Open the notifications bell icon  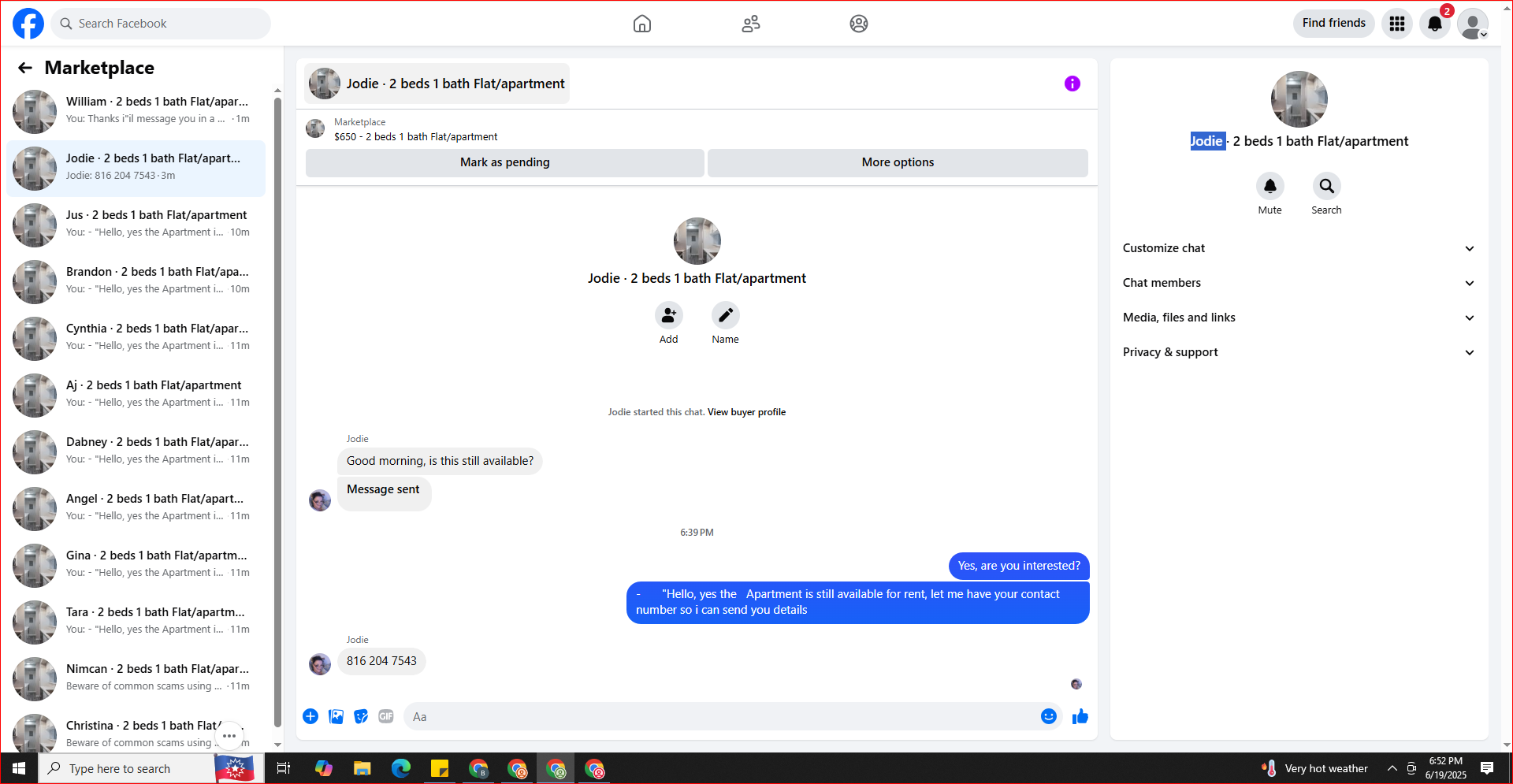(x=1435, y=24)
